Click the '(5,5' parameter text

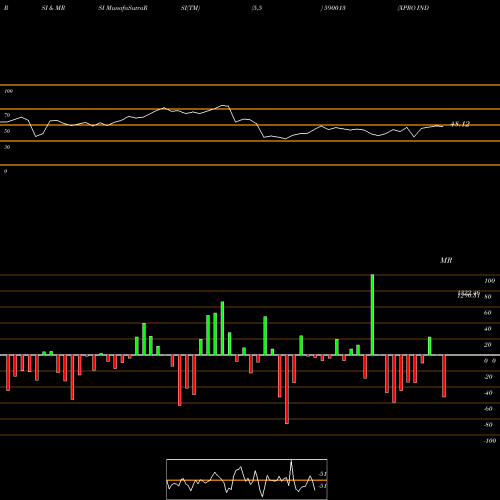(x=257, y=8)
